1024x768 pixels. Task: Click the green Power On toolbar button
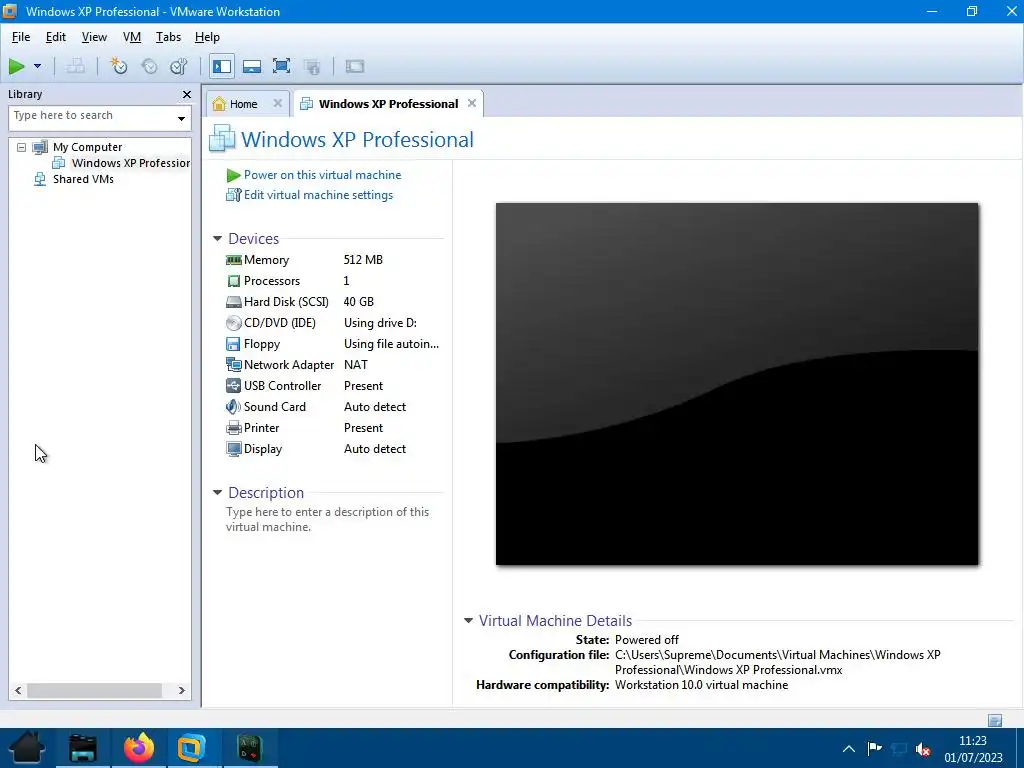pyautogui.click(x=16, y=66)
